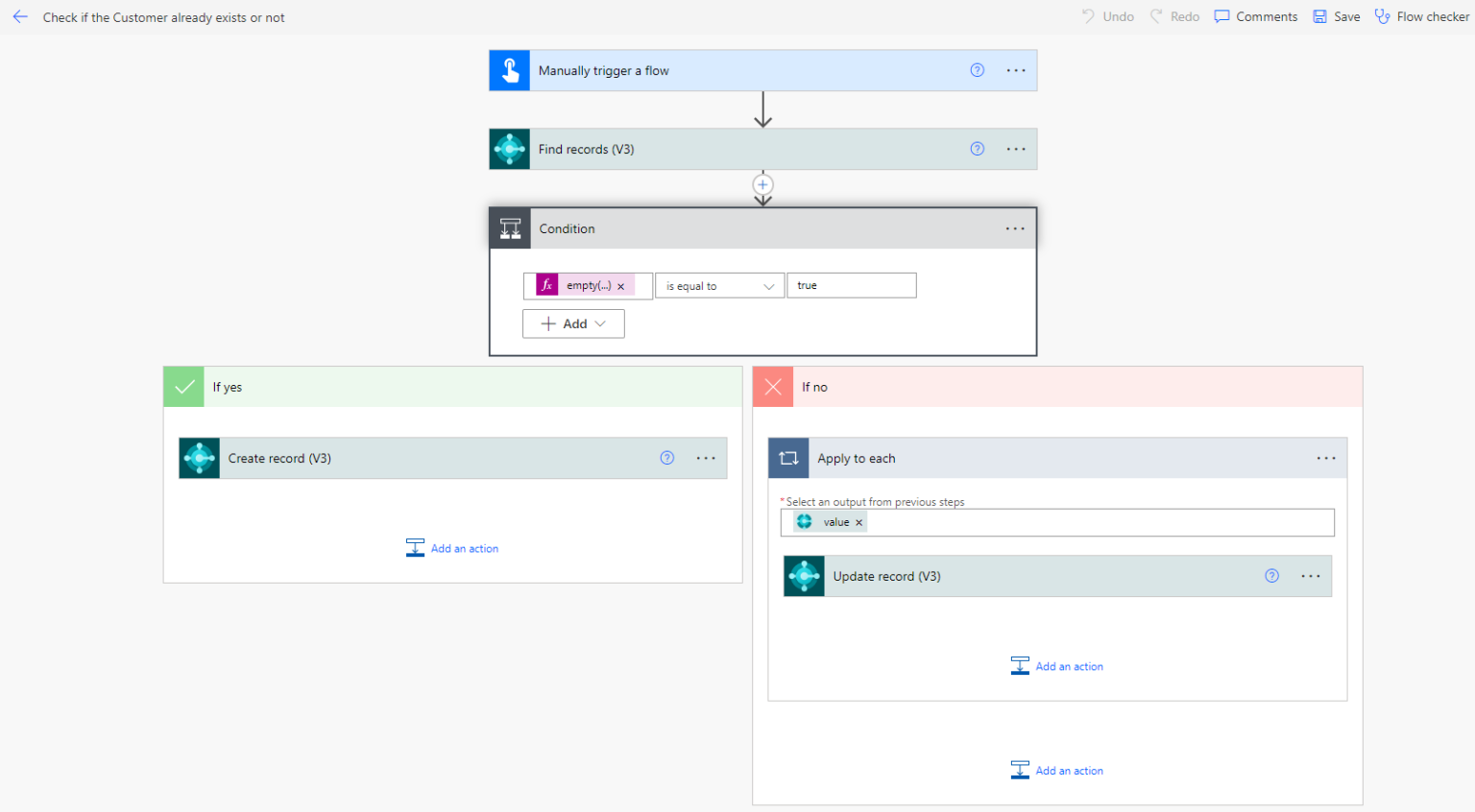Click the red X icon on the If no branch
This screenshot has height=812, width=1475.
tap(773, 387)
